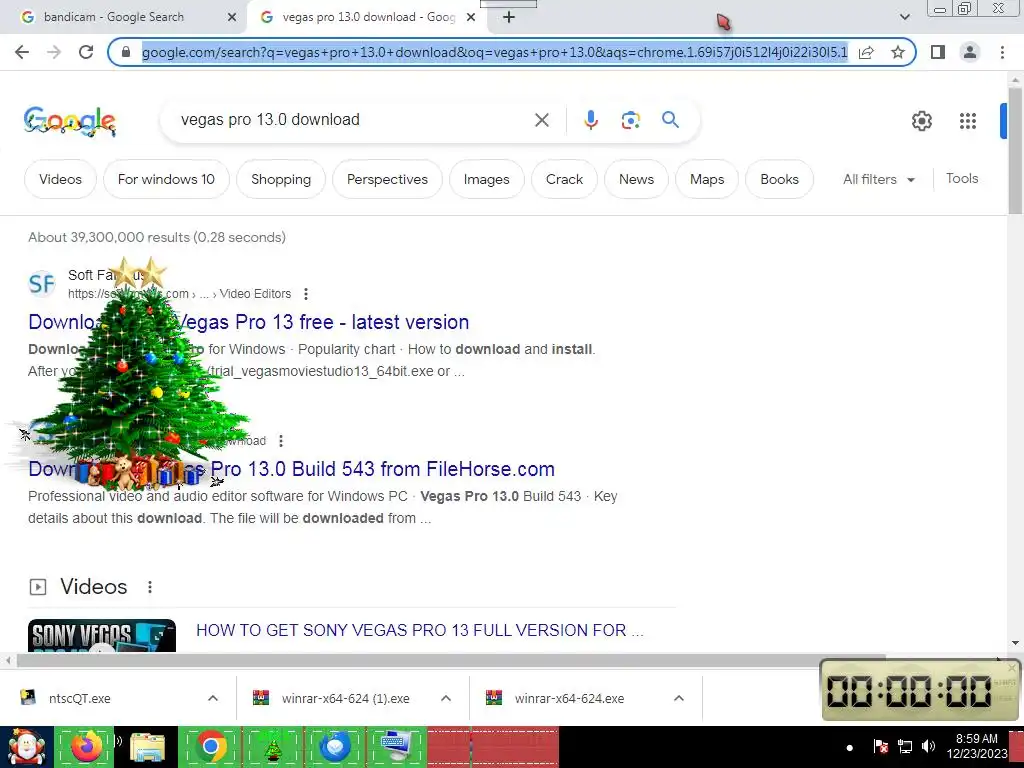Open Thunderbird from the taskbar
The height and width of the screenshot is (768, 1024).
click(334, 747)
